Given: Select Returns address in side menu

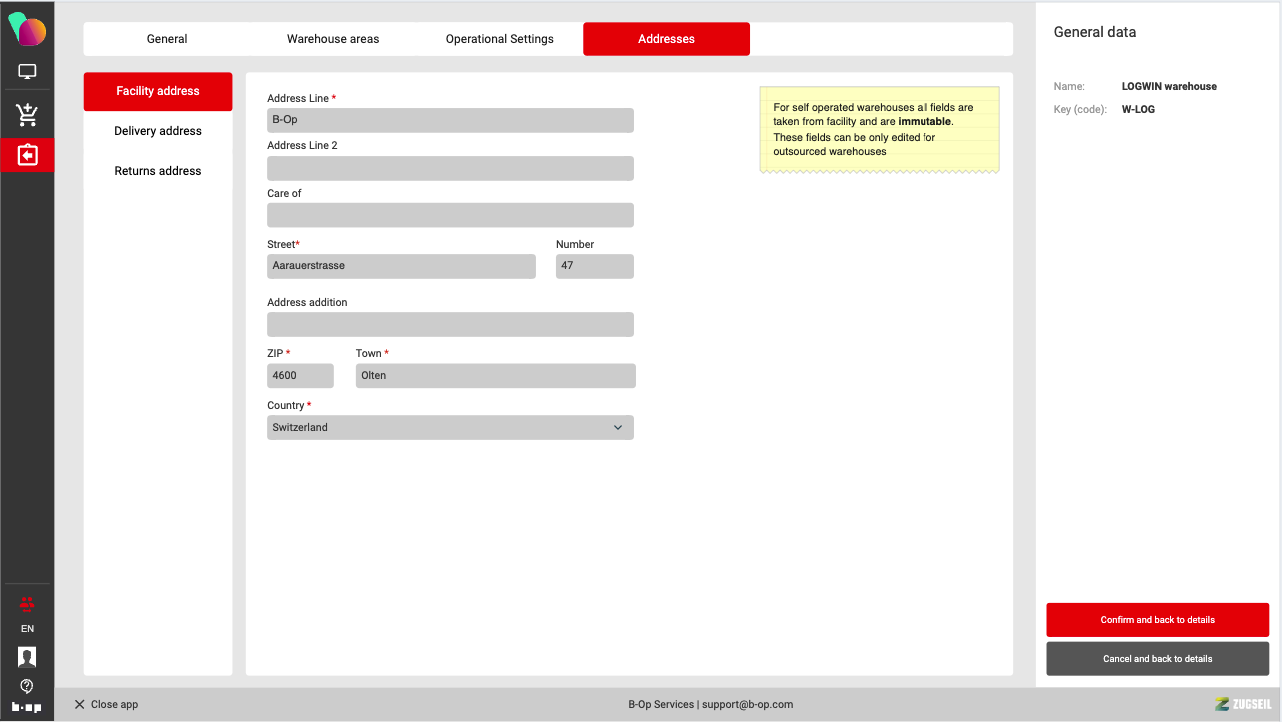Looking at the screenshot, I should 158,171.
